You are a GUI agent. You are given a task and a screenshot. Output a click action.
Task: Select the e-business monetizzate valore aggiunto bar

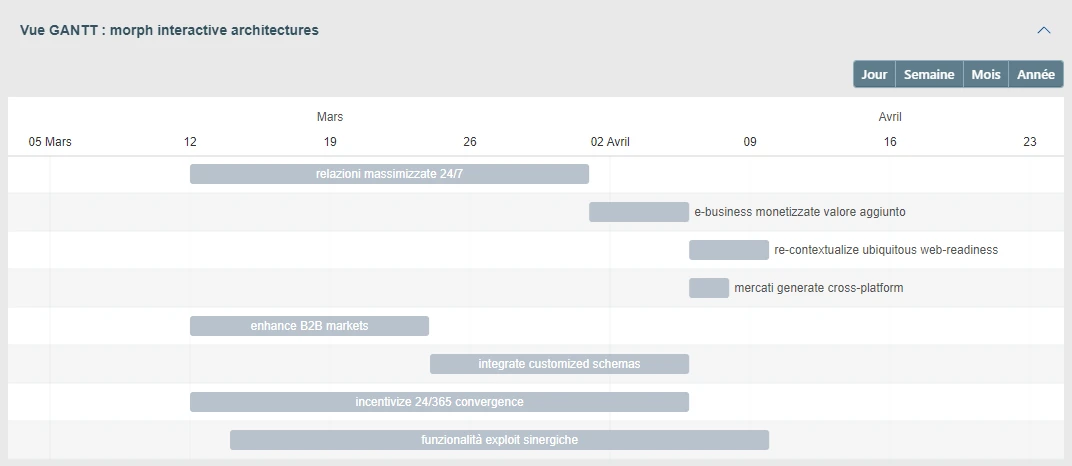(639, 212)
